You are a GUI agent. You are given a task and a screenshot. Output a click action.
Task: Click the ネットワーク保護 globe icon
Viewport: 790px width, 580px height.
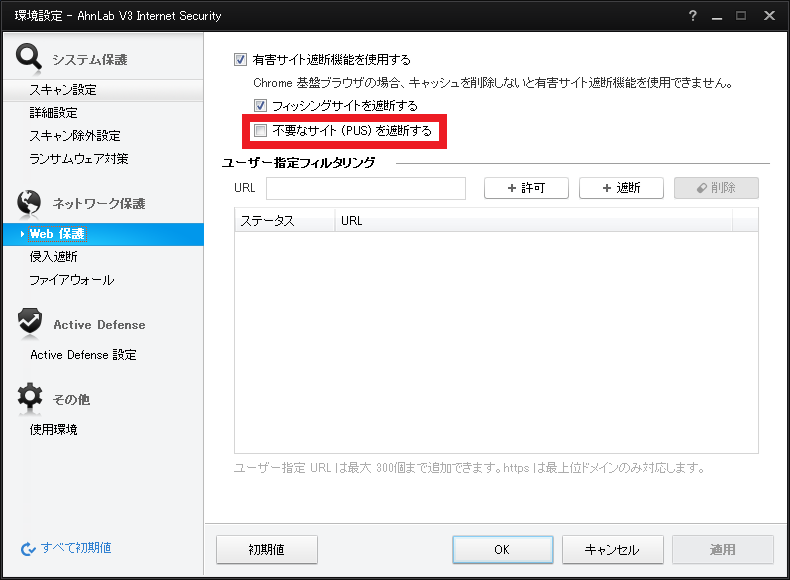click(x=29, y=203)
